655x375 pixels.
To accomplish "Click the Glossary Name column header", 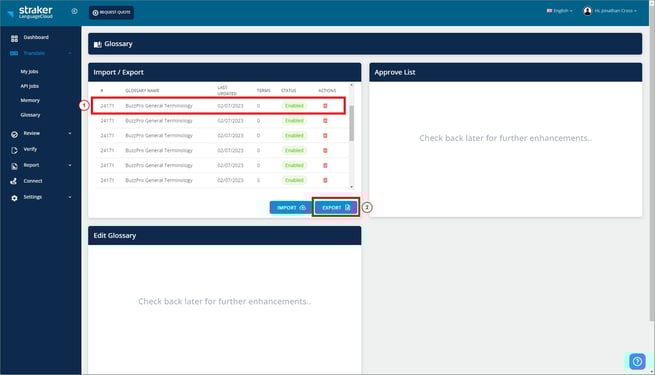I will coord(142,91).
